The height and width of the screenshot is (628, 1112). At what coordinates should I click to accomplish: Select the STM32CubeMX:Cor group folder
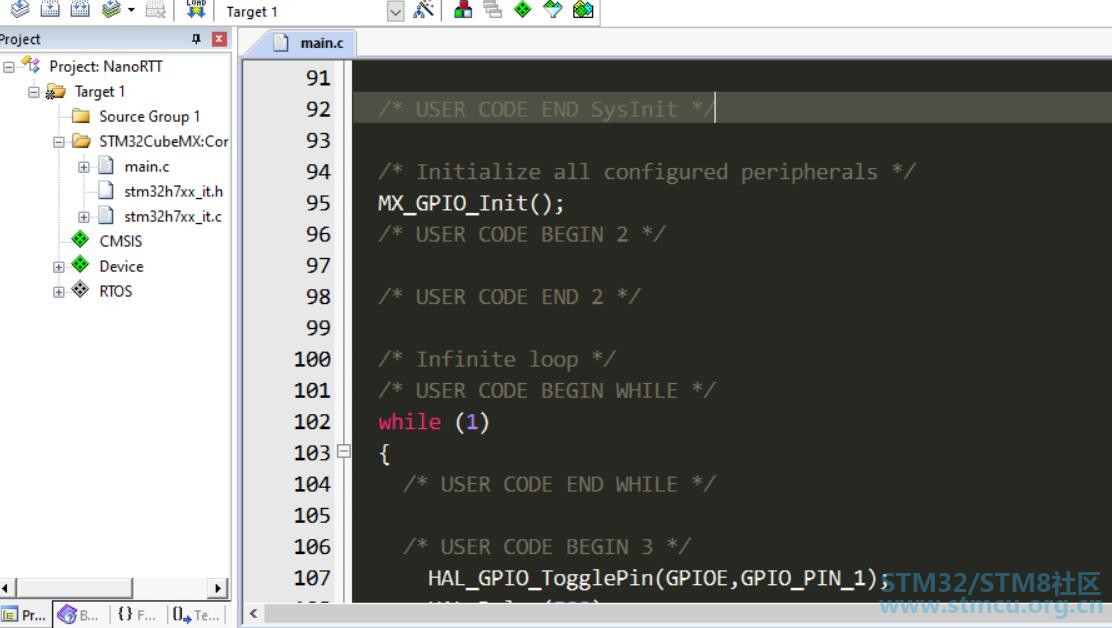tap(163, 142)
